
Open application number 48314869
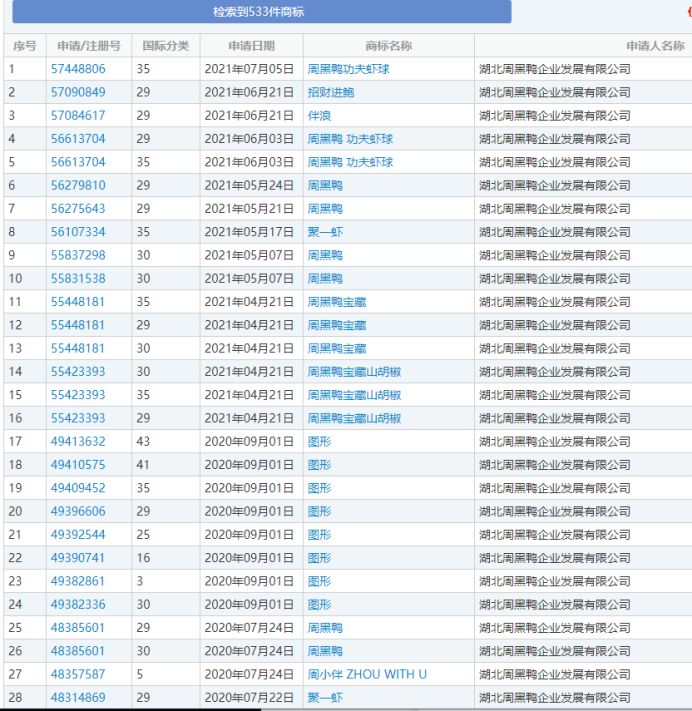pyautogui.click(x=78, y=697)
